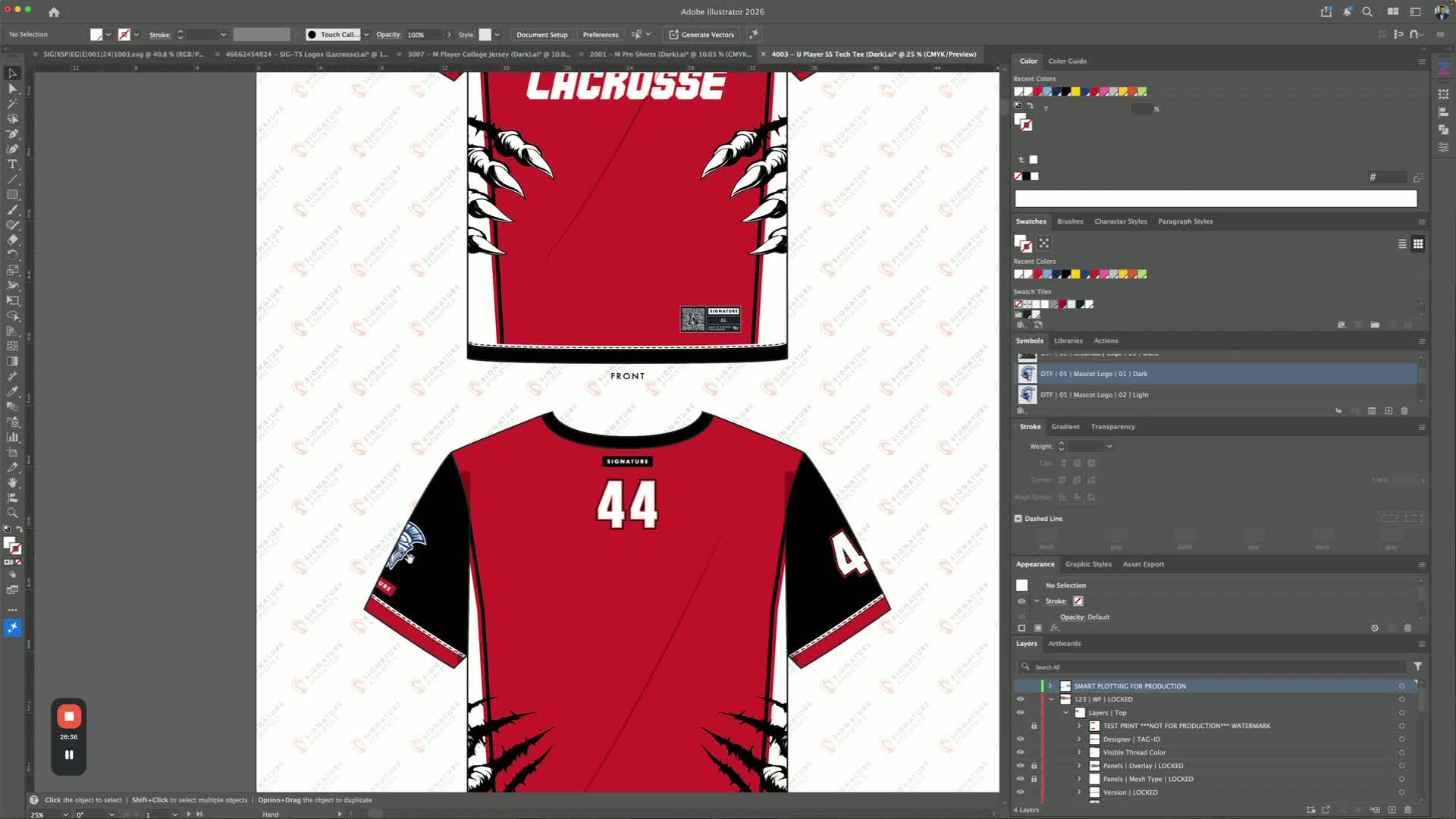
Task: Pause the screen recording
Action: (69, 755)
